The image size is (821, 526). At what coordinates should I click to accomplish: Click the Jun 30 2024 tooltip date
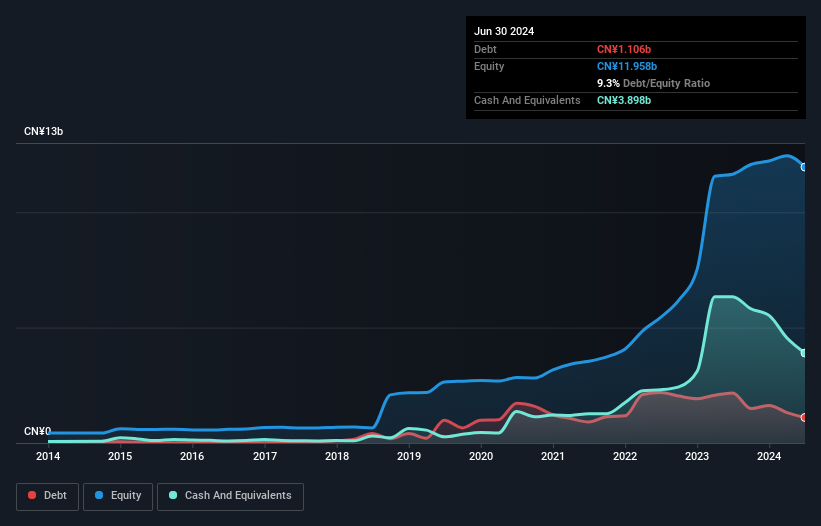[504, 31]
